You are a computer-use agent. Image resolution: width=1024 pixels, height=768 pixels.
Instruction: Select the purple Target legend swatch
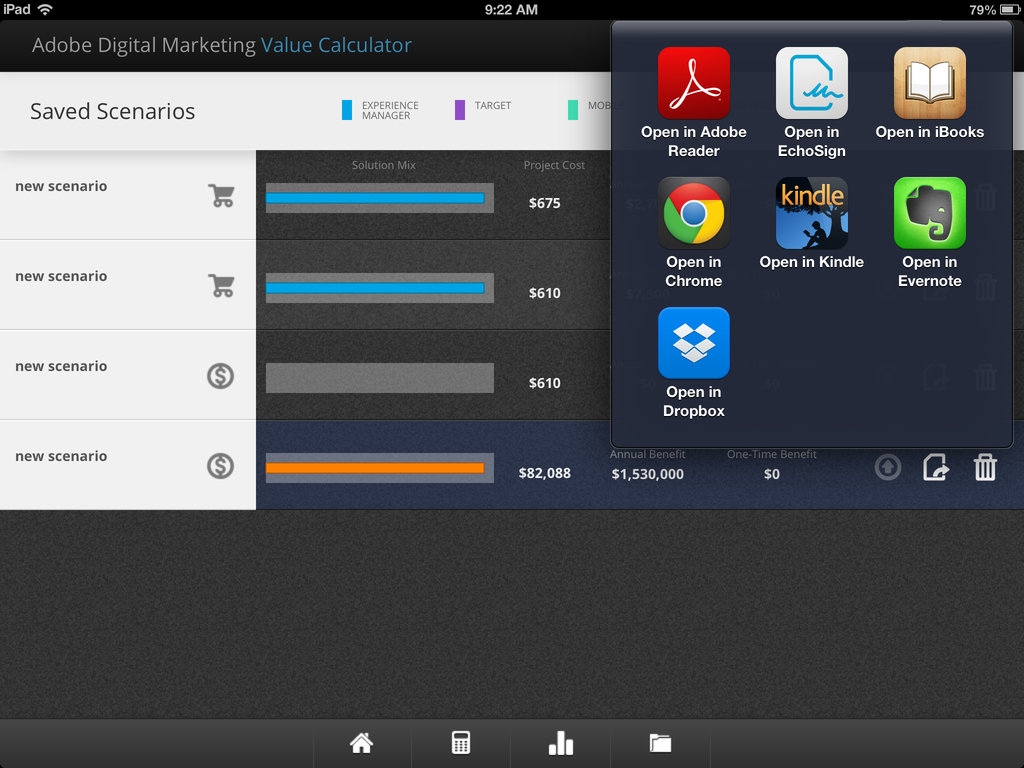[x=460, y=110]
